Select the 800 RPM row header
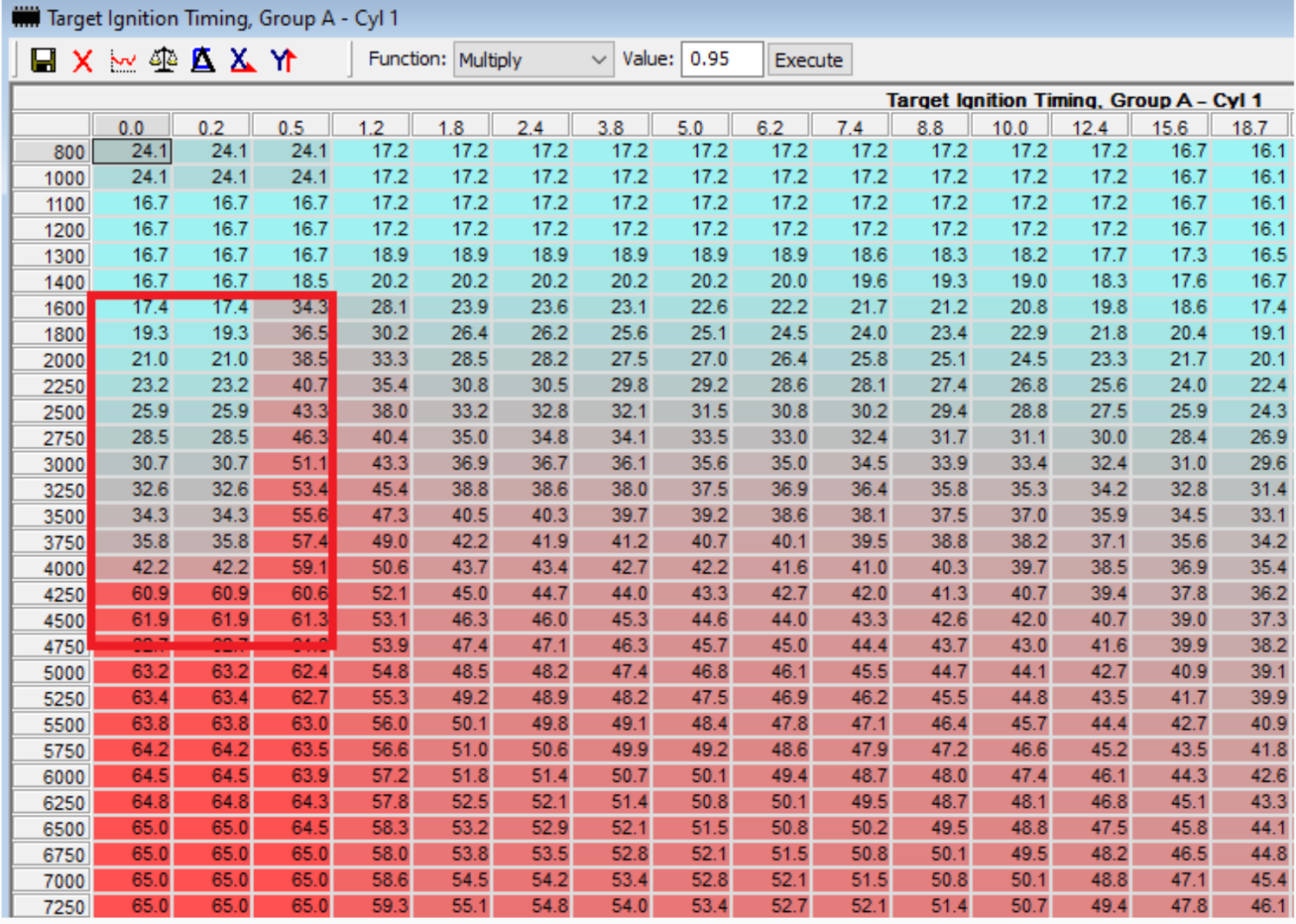 (x=52, y=152)
